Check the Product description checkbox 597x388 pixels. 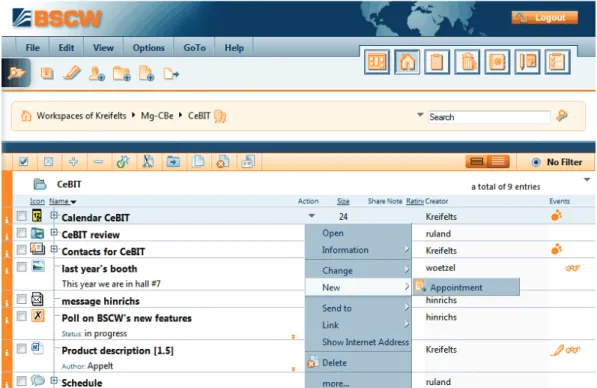pyautogui.click(x=22, y=348)
